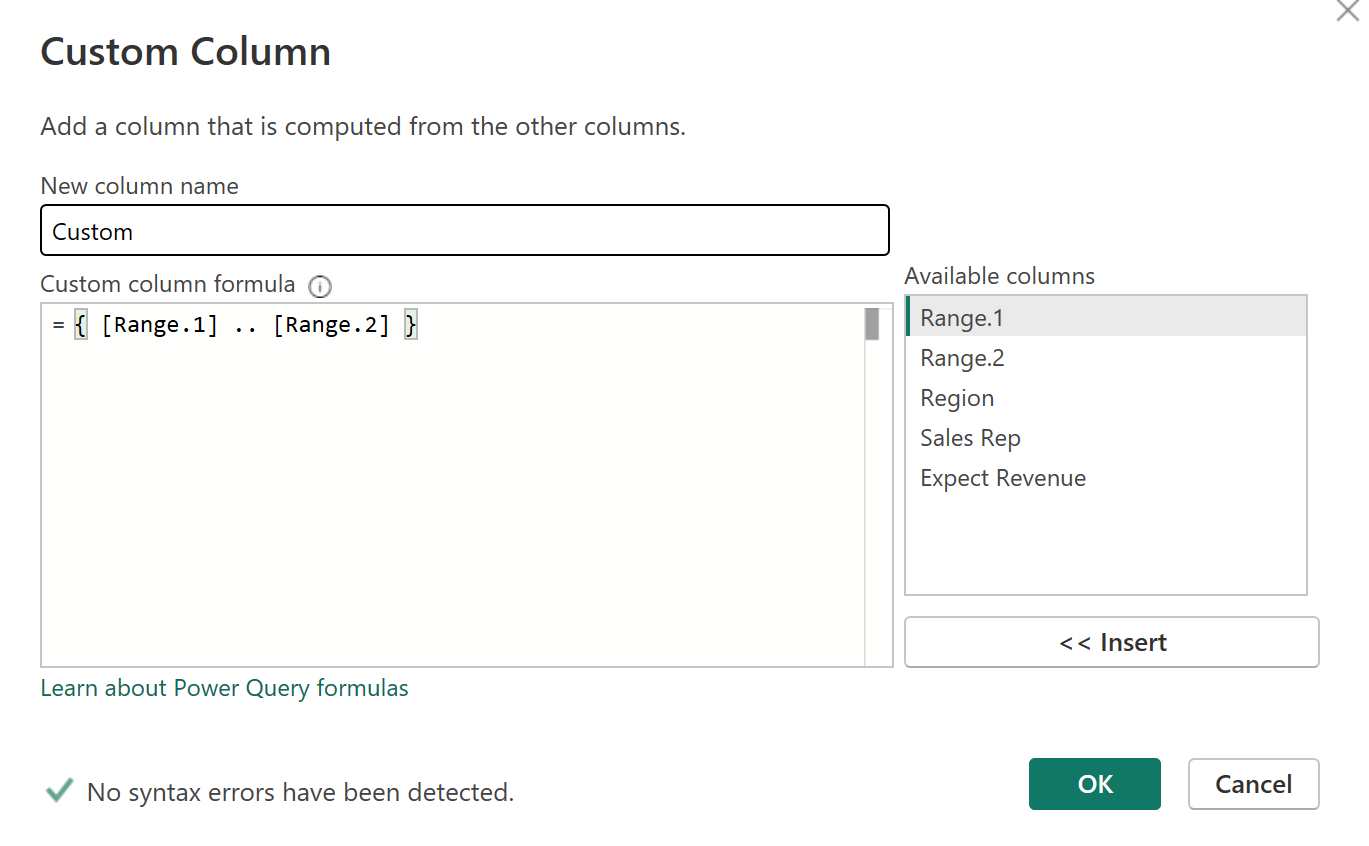Click the empty formula editor area

[x=450, y=500]
